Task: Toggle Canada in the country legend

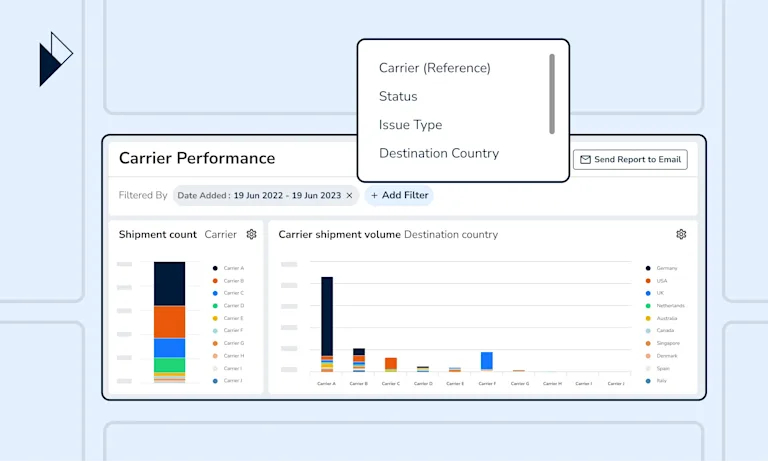Action: 660,331
